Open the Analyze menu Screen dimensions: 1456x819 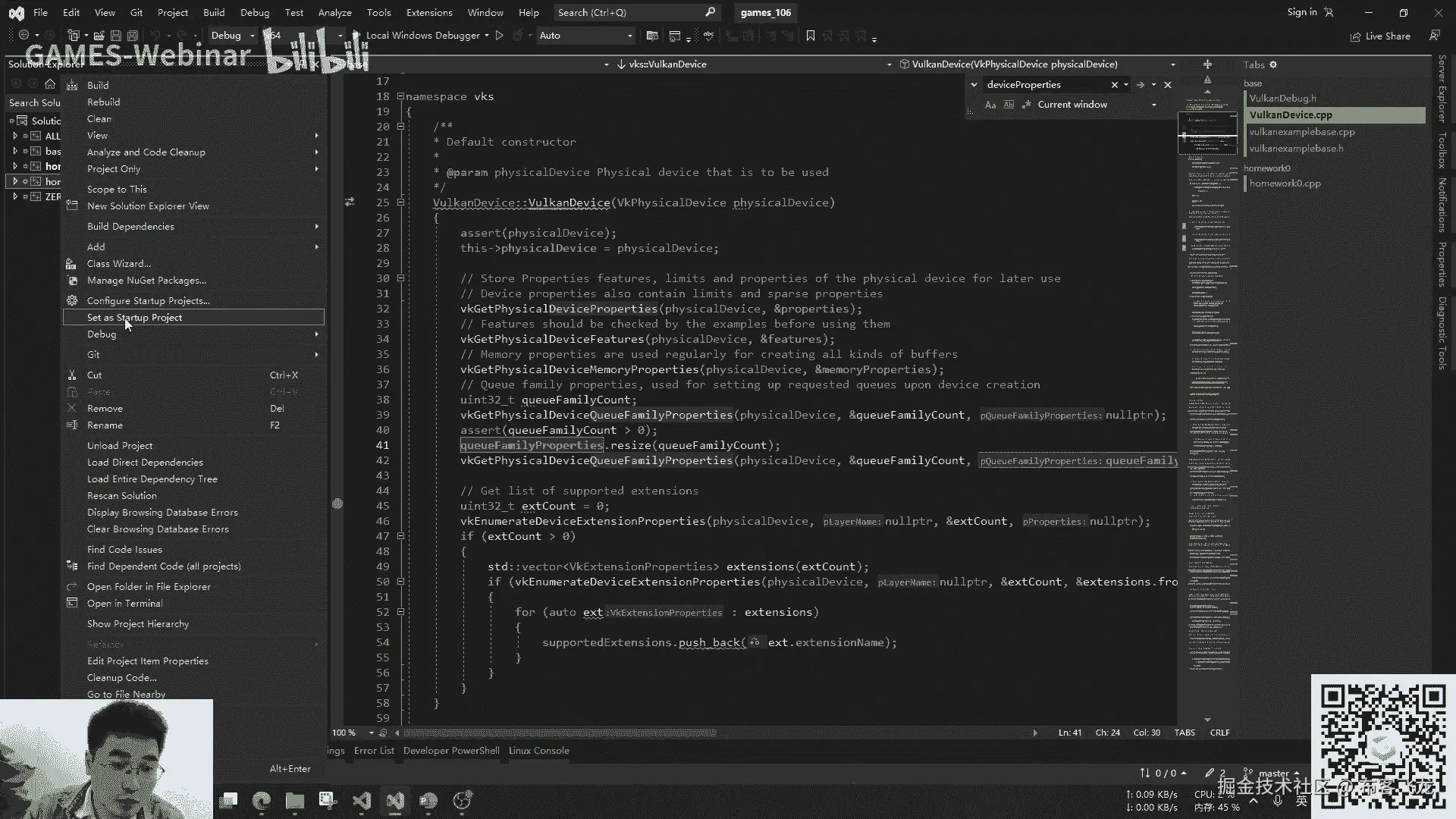tap(334, 13)
